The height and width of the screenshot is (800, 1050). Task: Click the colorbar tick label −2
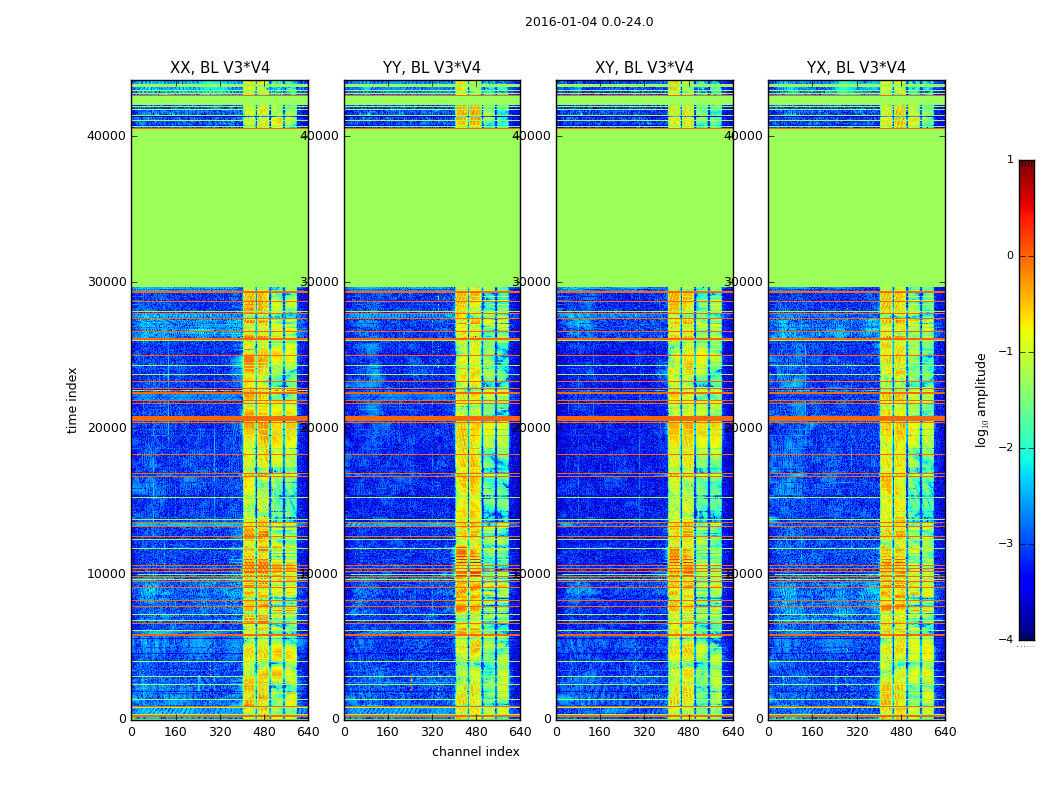1006,448
